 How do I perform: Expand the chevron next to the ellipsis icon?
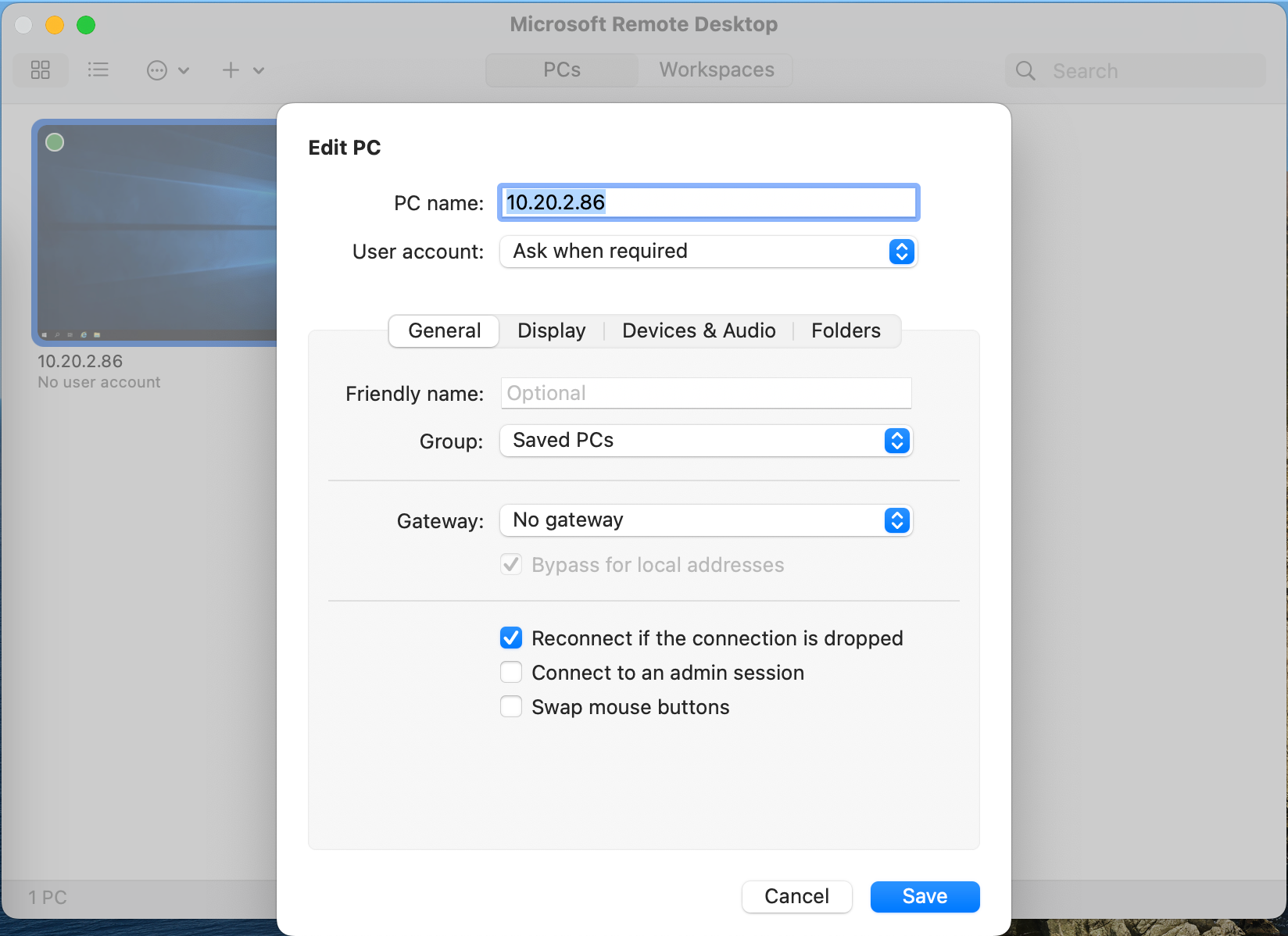184,70
